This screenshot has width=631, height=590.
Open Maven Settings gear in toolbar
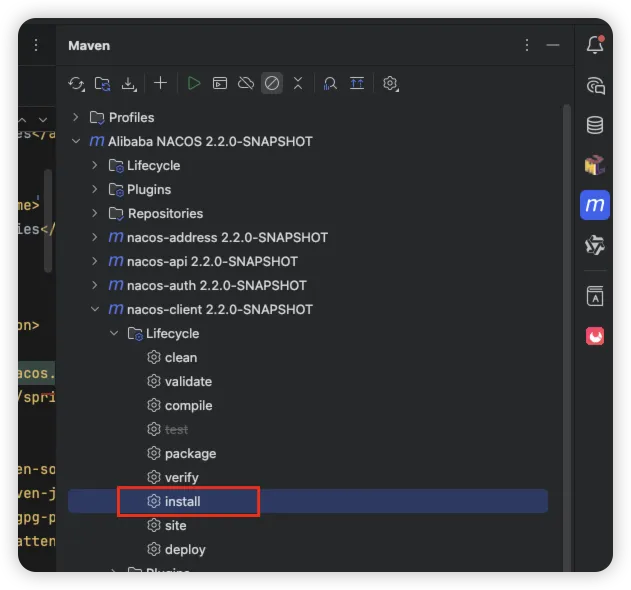[x=391, y=84]
